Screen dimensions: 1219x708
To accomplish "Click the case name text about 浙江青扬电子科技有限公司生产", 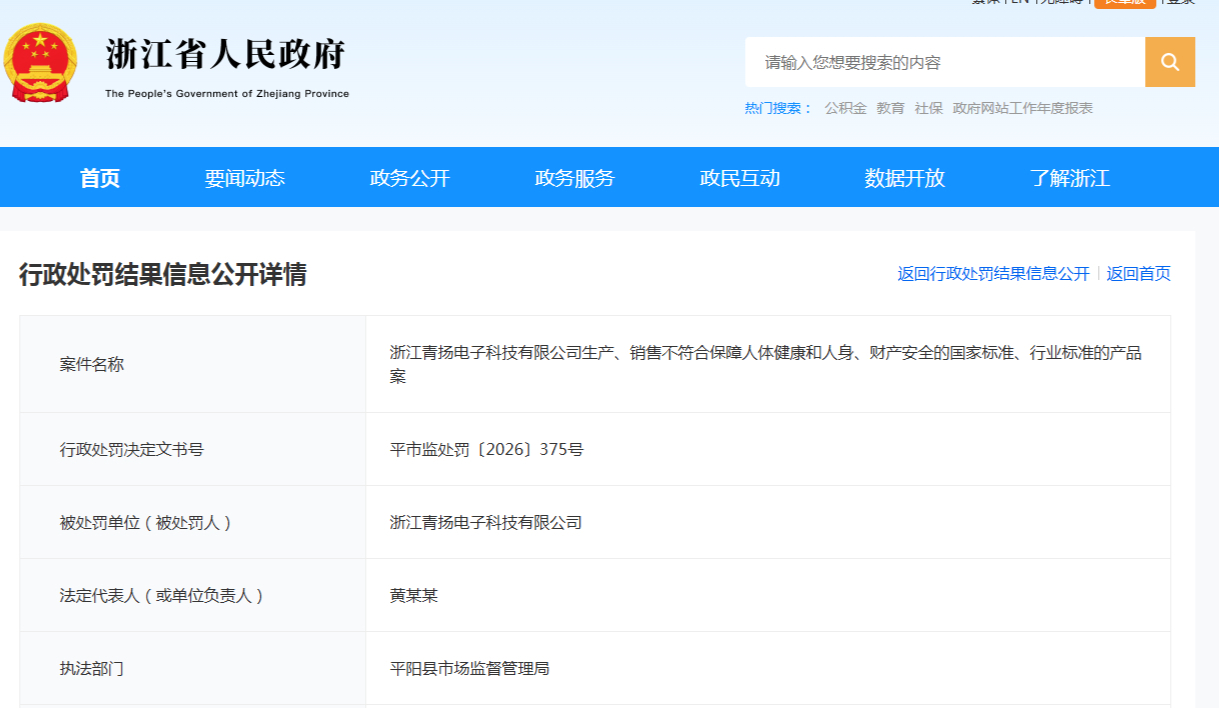I will pyautogui.click(x=766, y=364).
